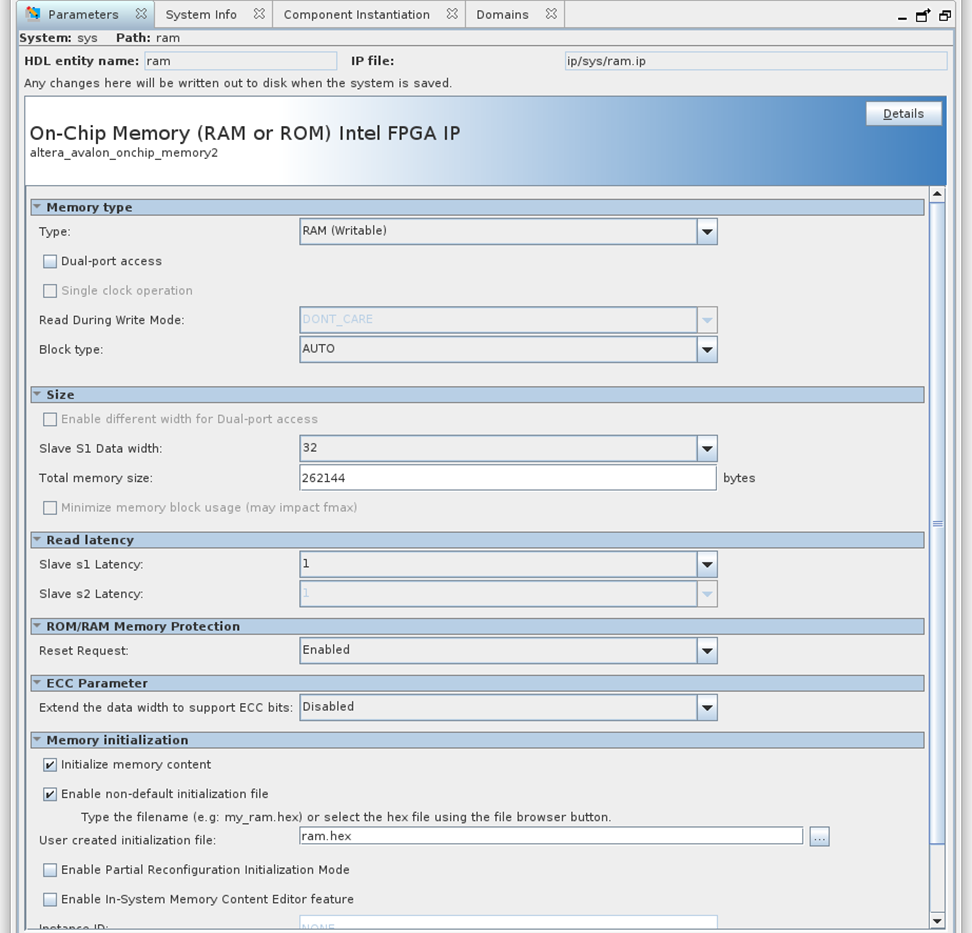Click the HDL entity name field
This screenshot has height=933, width=972.
click(241, 61)
